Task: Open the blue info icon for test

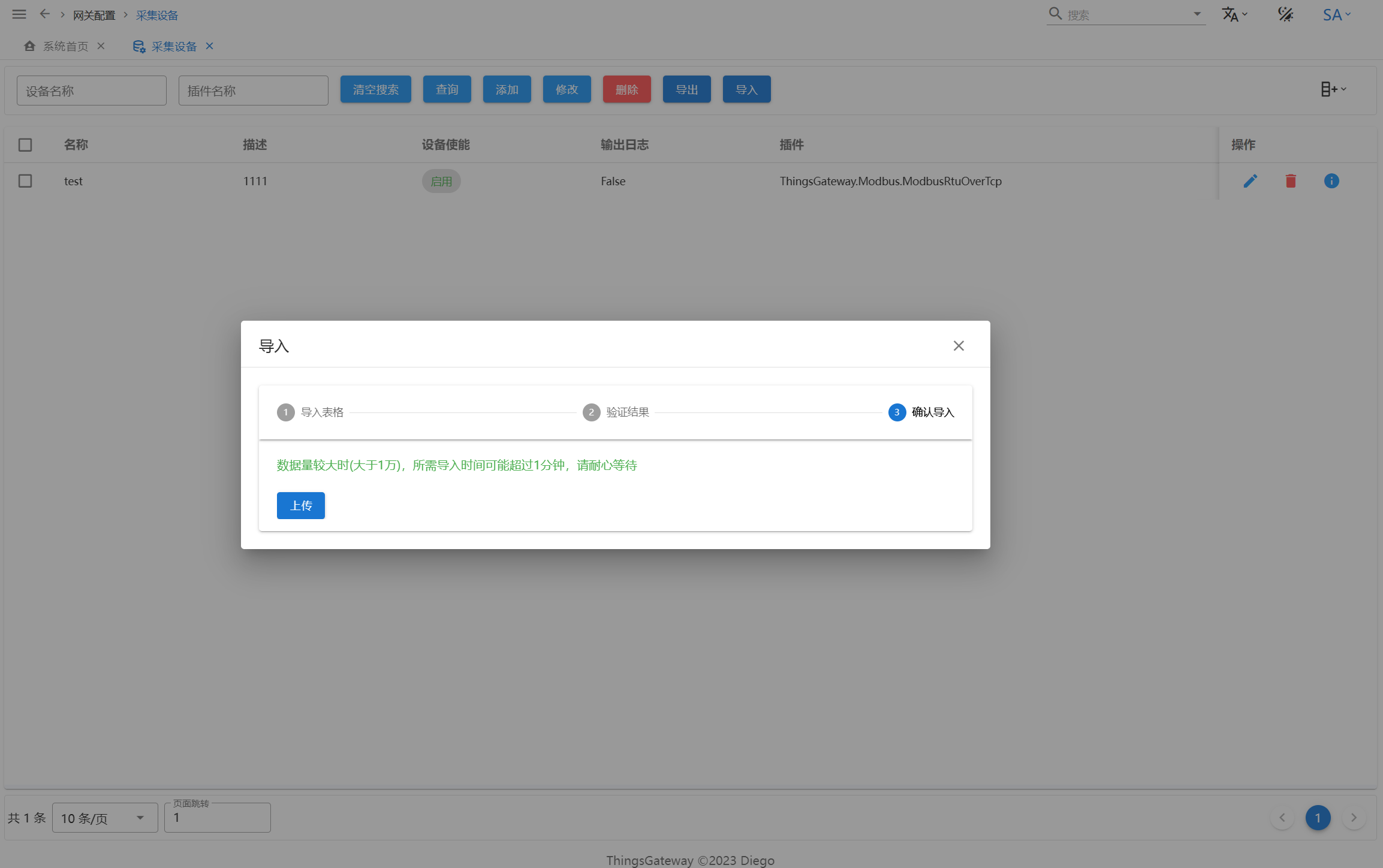Action: click(1331, 181)
